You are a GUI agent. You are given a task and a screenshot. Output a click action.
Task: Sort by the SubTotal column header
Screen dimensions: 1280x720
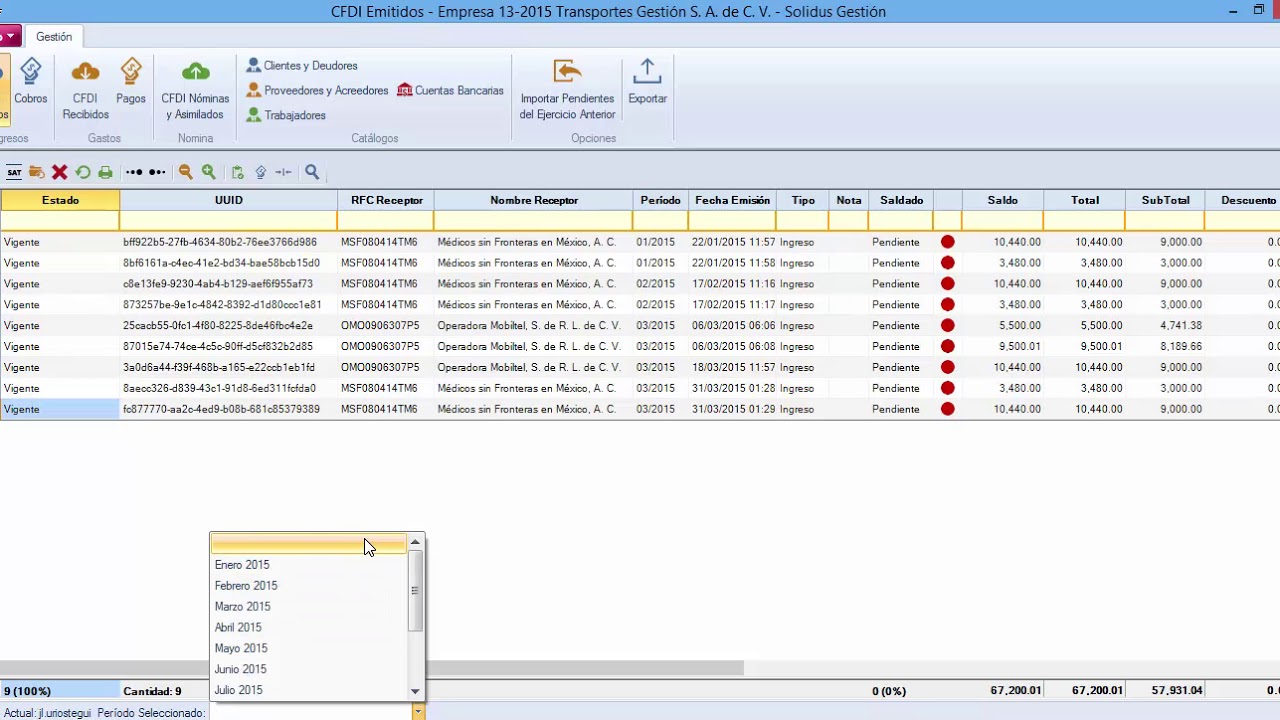(x=1166, y=201)
